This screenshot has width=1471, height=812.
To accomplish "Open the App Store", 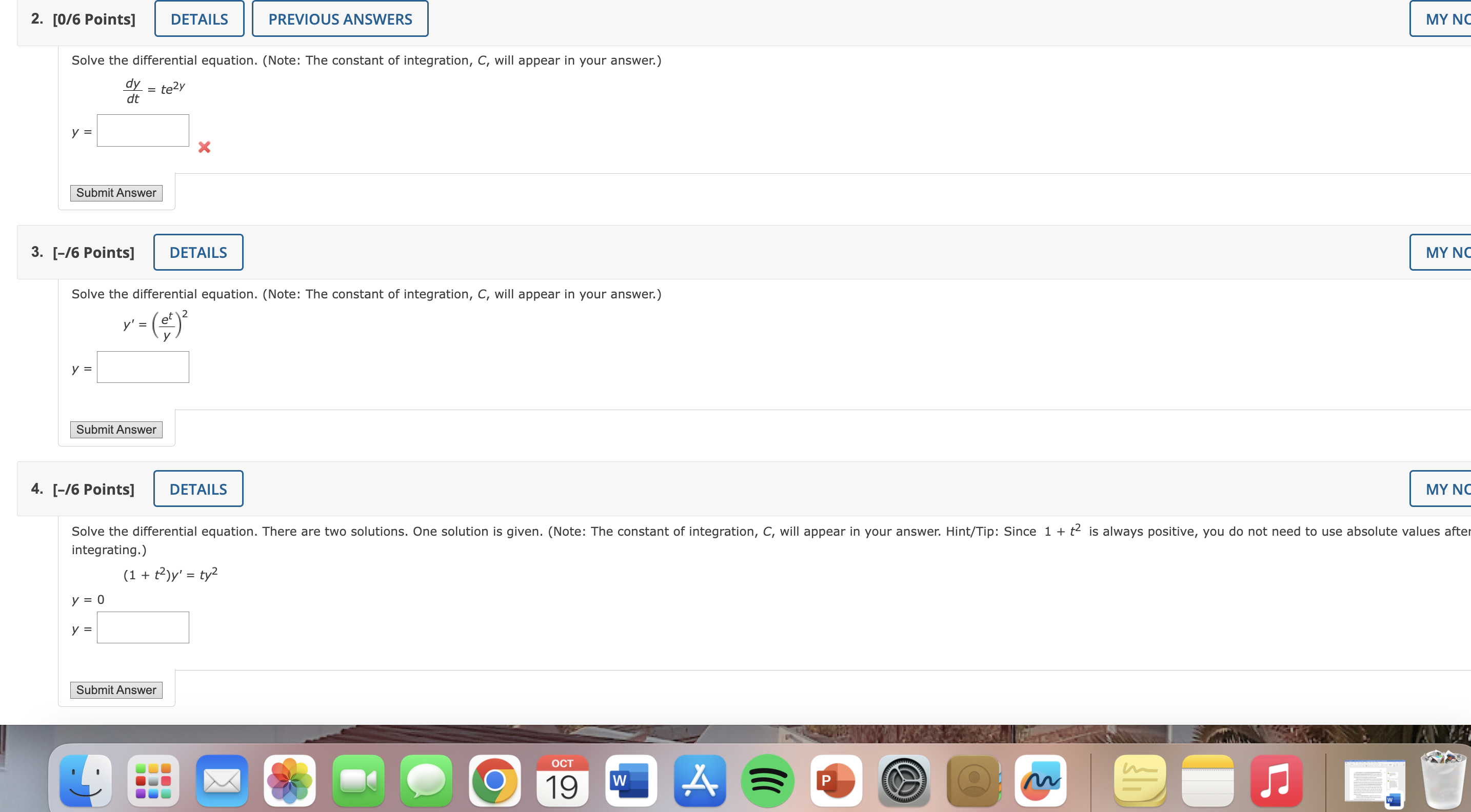I will tap(700, 780).
